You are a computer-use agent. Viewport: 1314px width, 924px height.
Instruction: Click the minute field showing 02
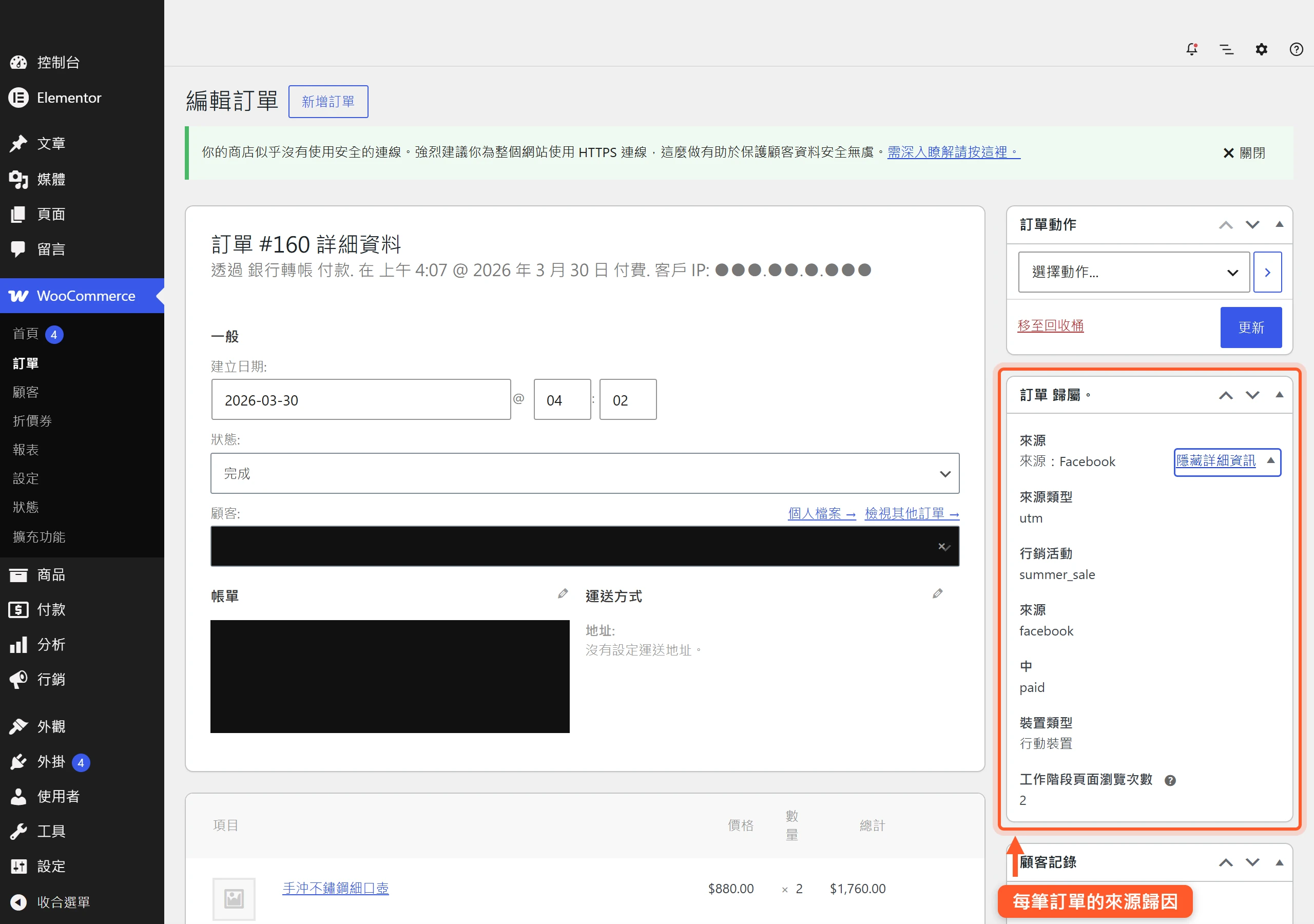pos(628,399)
